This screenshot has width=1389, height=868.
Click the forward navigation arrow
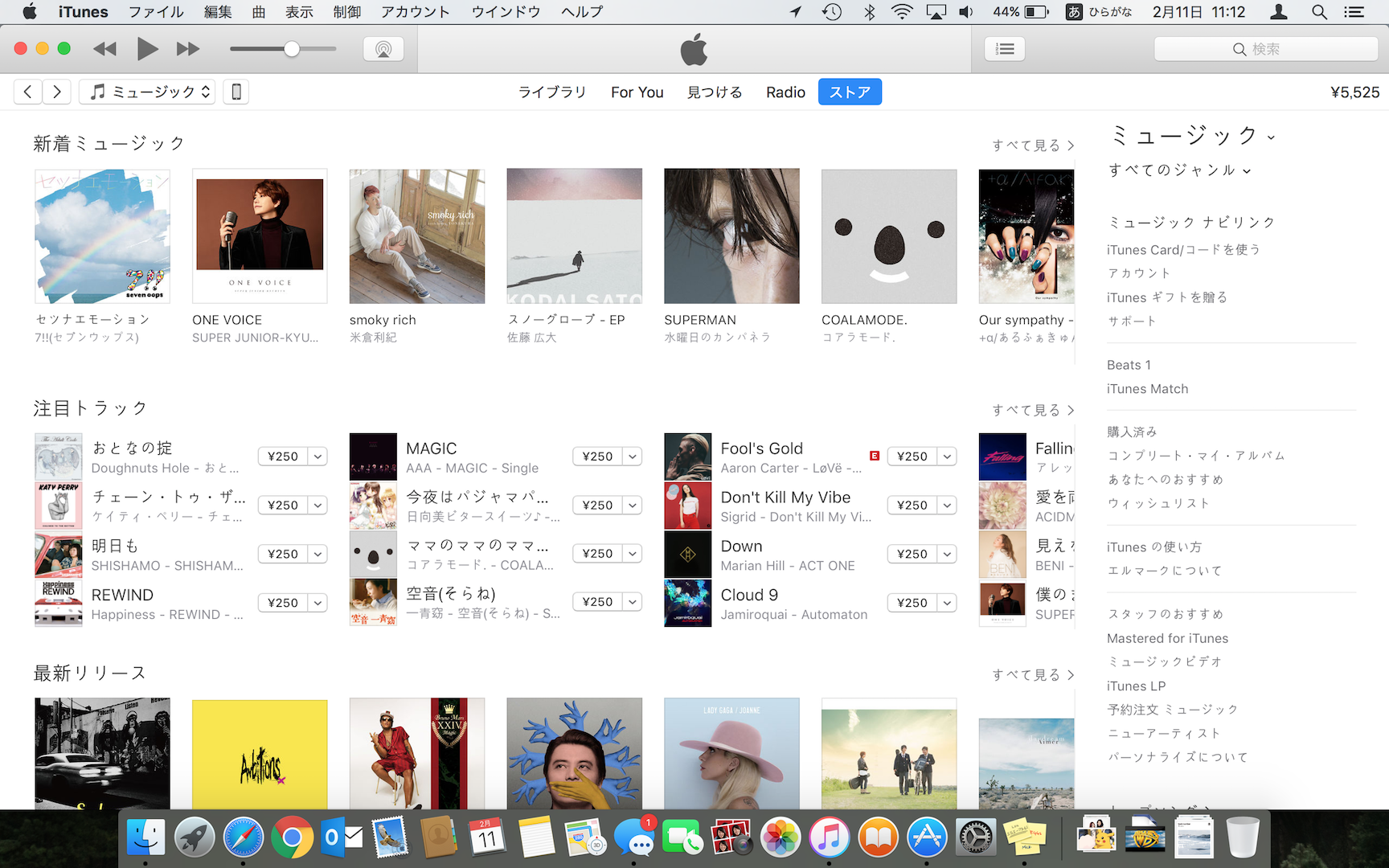tap(56, 92)
